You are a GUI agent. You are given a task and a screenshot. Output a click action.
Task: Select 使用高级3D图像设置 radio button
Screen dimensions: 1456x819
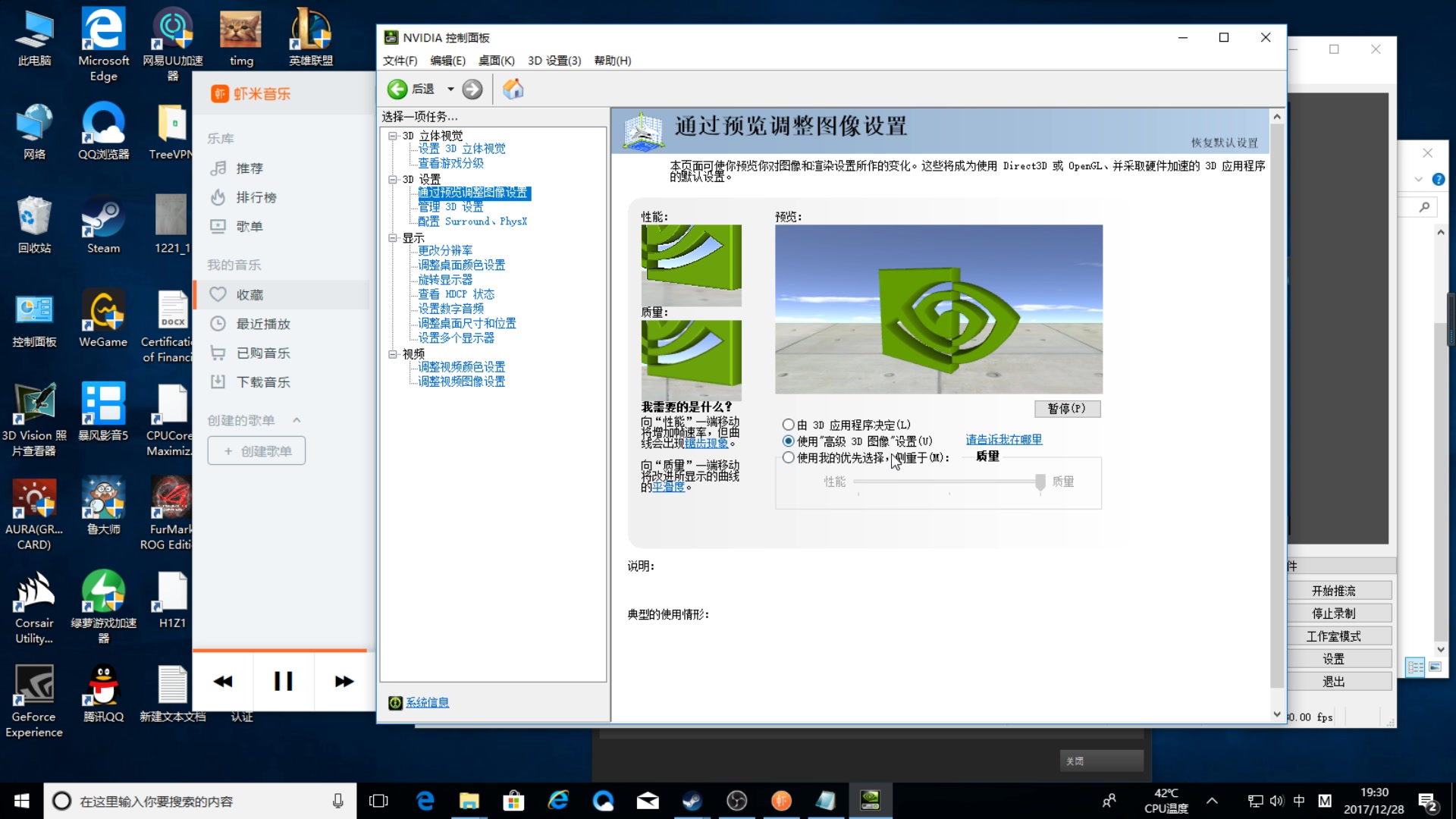click(x=789, y=441)
